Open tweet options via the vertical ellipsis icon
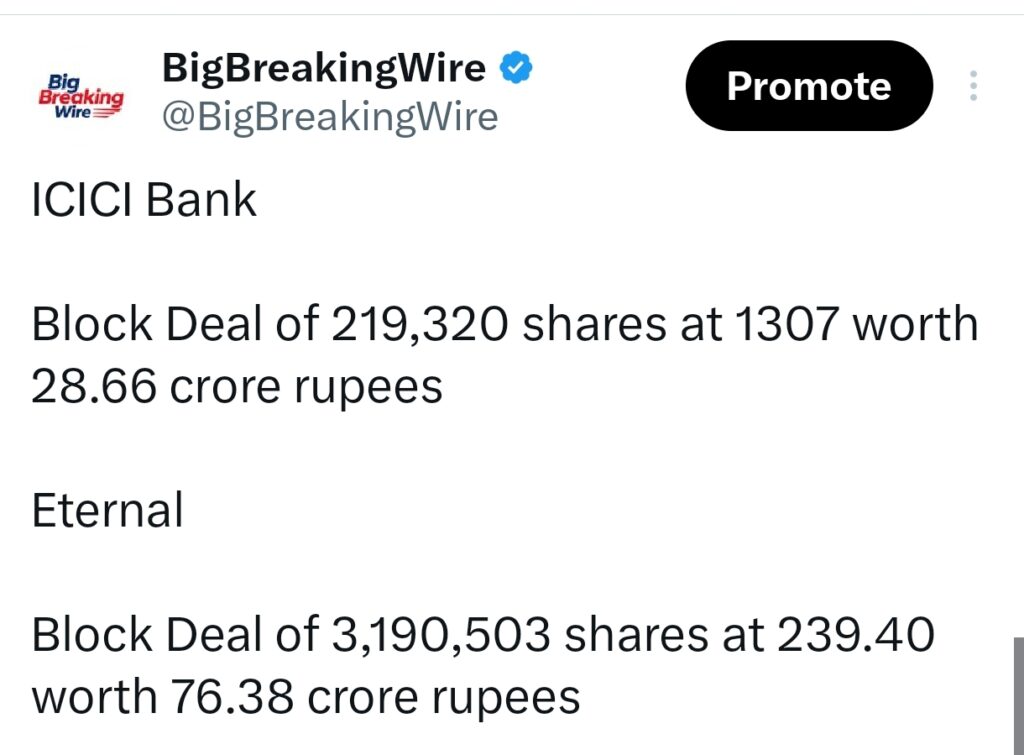This screenshot has height=755, width=1024. click(x=972, y=86)
